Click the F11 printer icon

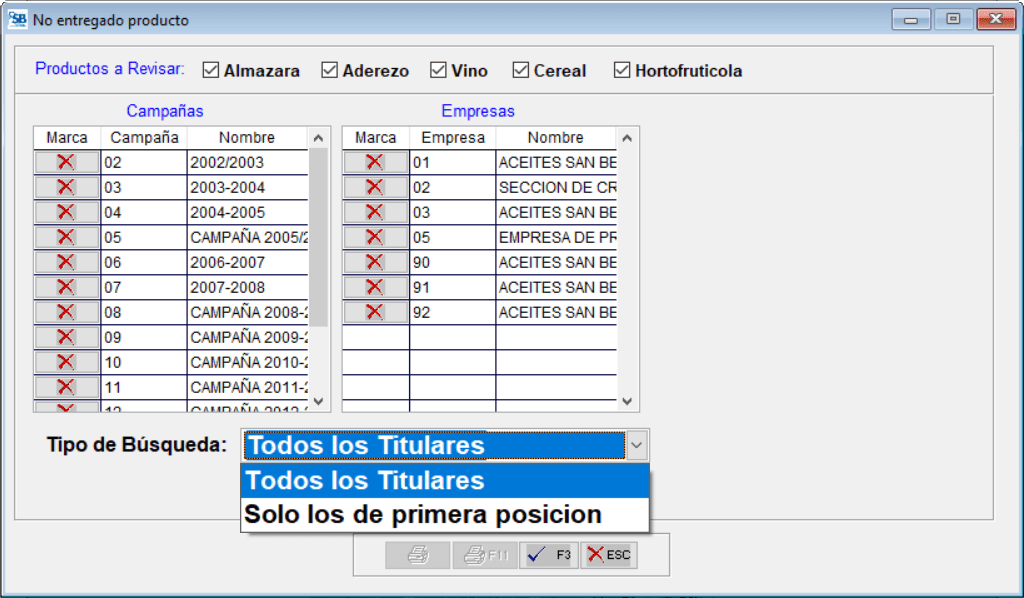484,555
